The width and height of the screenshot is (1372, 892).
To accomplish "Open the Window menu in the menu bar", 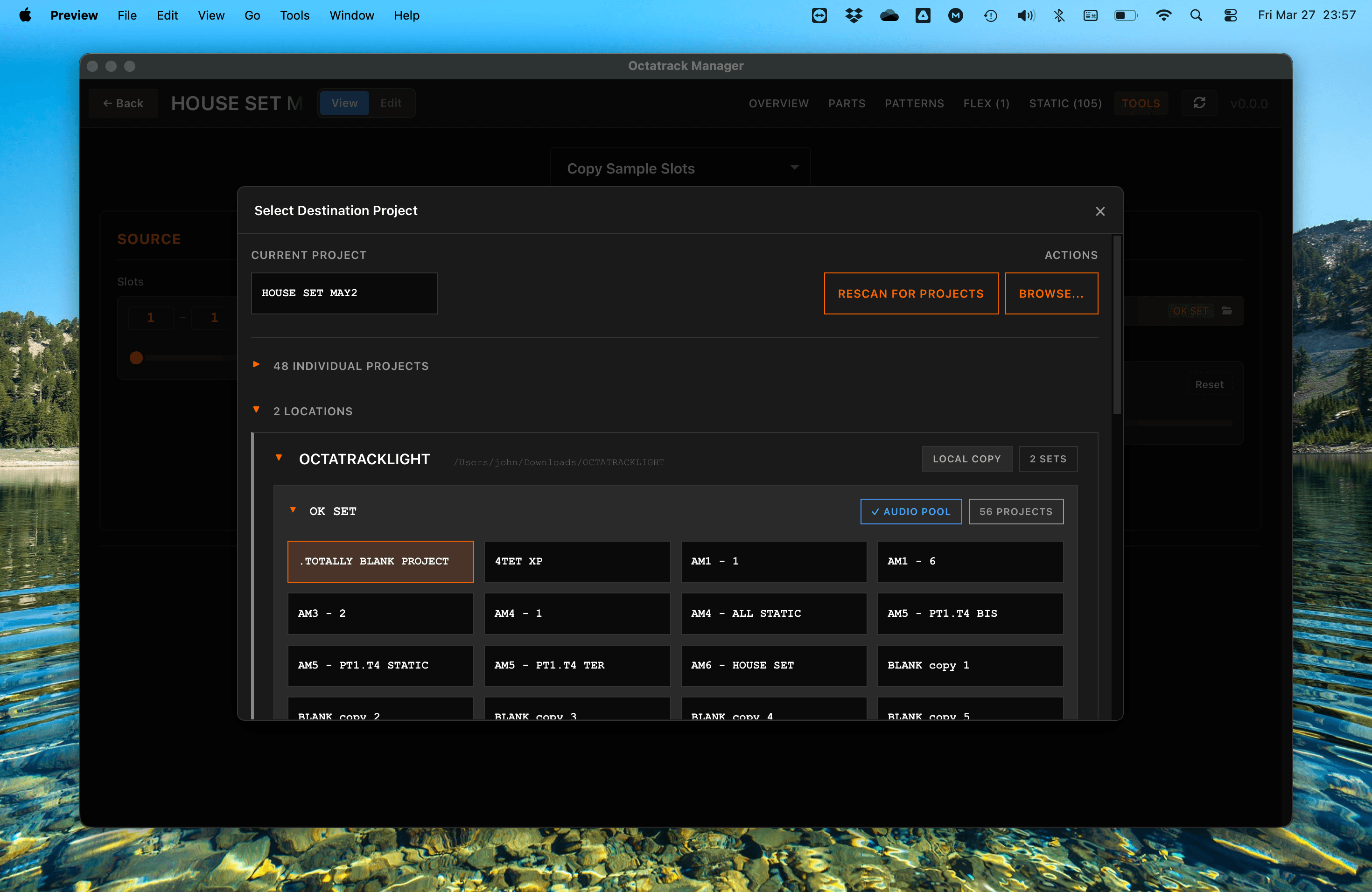I will click(352, 15).
